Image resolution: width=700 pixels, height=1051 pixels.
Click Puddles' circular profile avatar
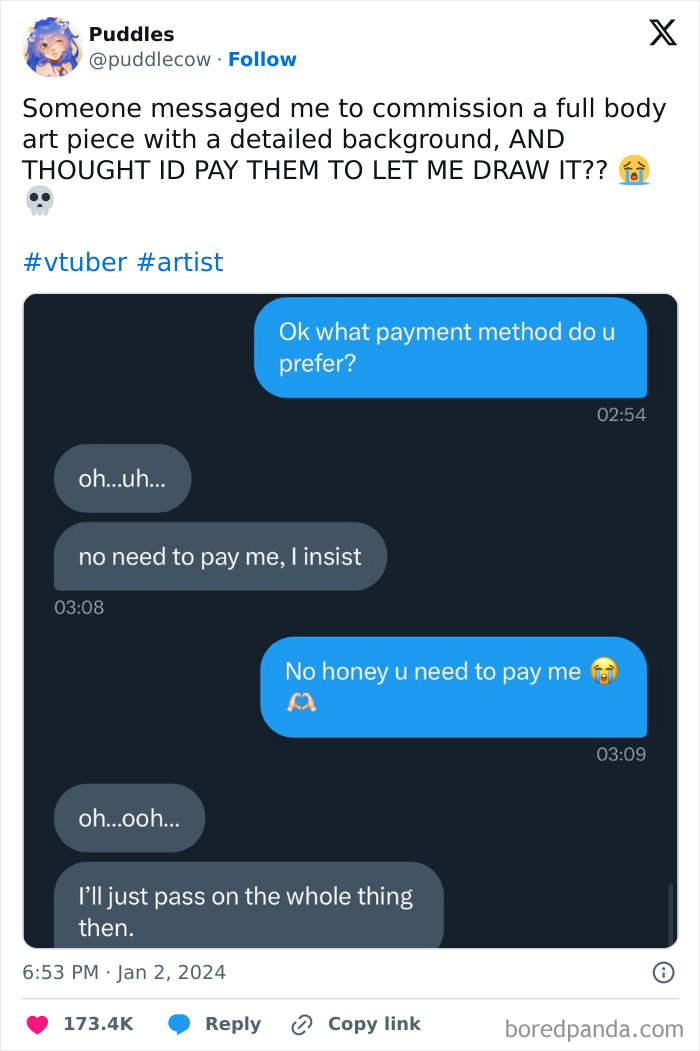point(51,47)
